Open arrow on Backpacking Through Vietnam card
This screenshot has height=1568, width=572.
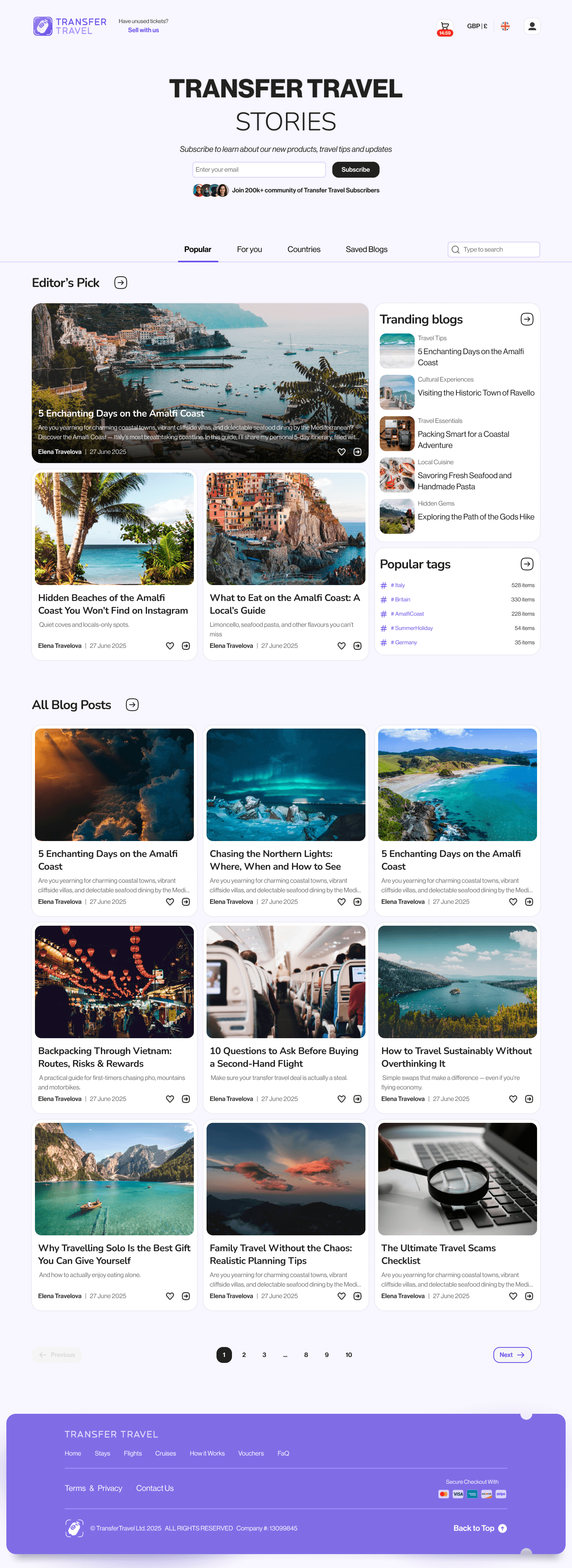pyautogui.click(x=186, y=1099)
